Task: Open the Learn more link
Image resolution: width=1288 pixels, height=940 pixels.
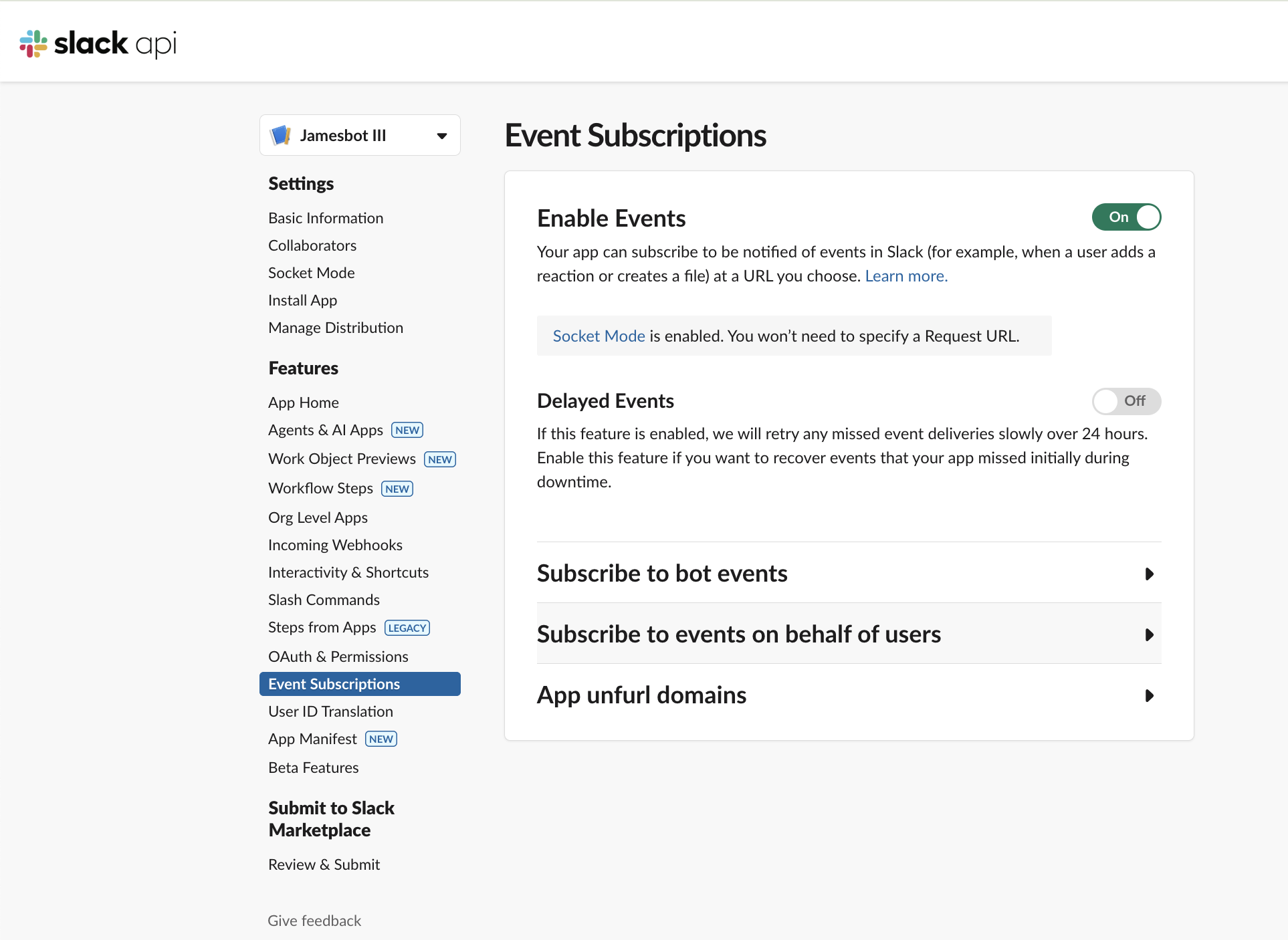Action: pyautogui.click(x=905, y=275)
